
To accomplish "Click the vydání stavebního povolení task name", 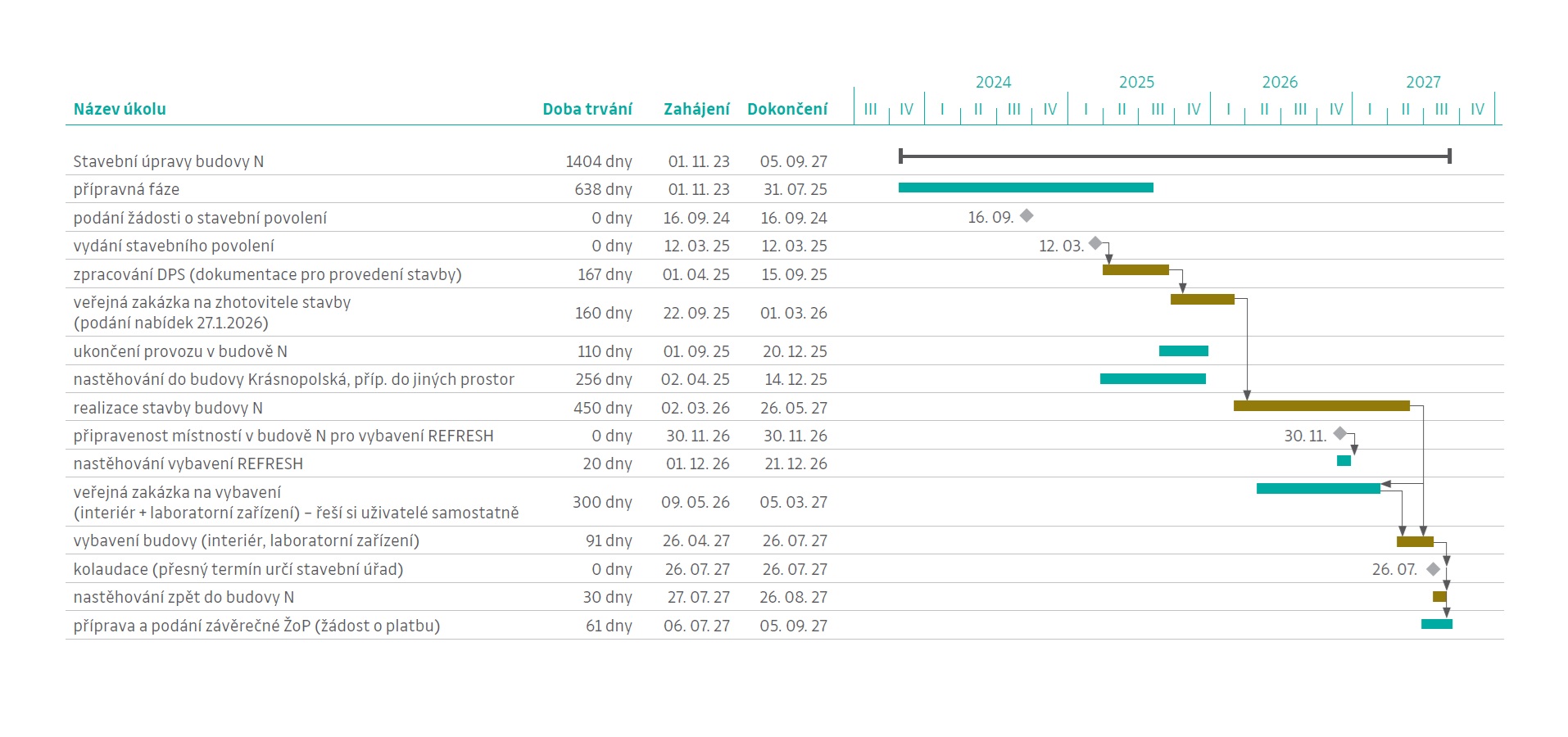I will pos(174,246).
